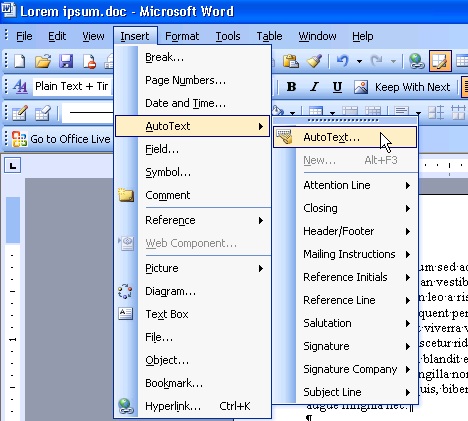This screenshot has width=468, height=421.
Task: Choose File... in Insert menu
Action: point(192,338)
